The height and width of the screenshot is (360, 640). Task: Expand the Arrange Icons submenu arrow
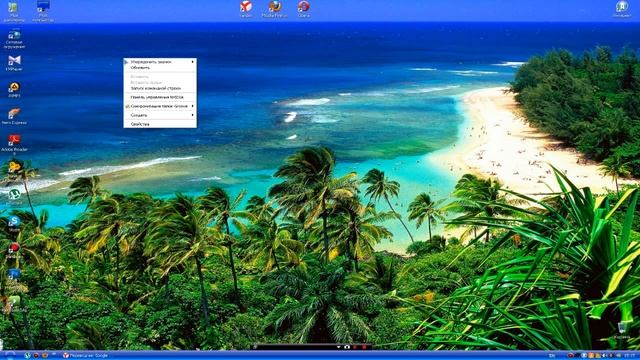click(x=193, y=62)
